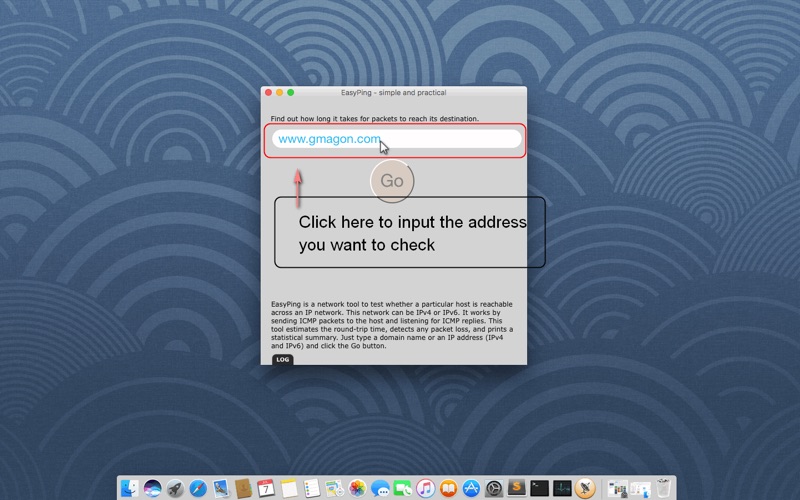Open Finder from the Dock
This screenshot has height=500, width=800.
point(130,488)
